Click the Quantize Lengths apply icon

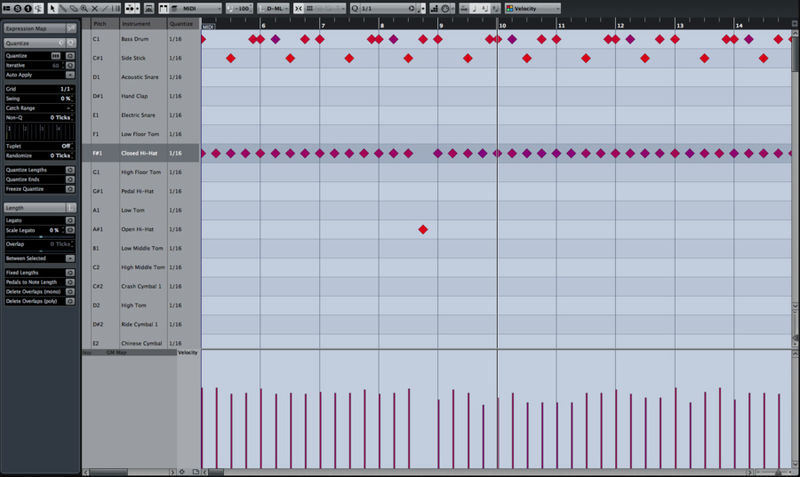click(70, 170)
